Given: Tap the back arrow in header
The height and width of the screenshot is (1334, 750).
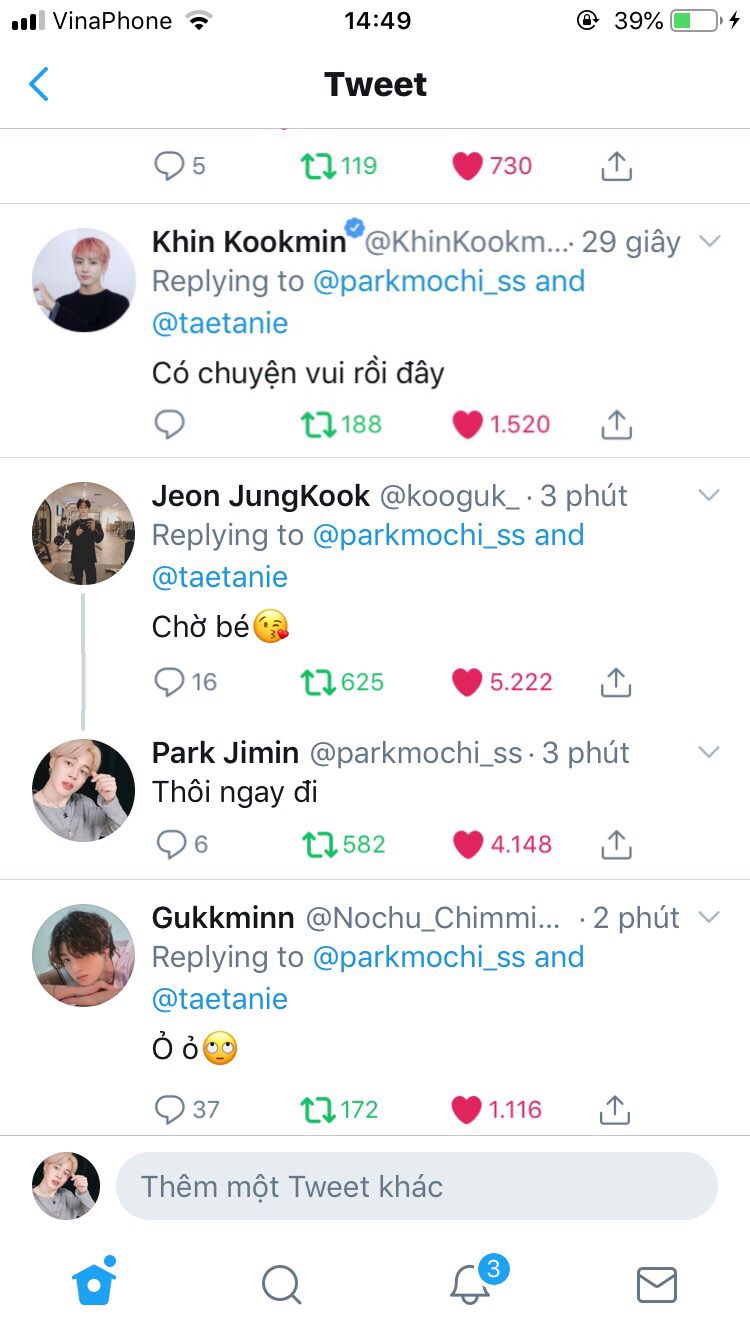Looking at the screenshot, I should click(39, 84).
